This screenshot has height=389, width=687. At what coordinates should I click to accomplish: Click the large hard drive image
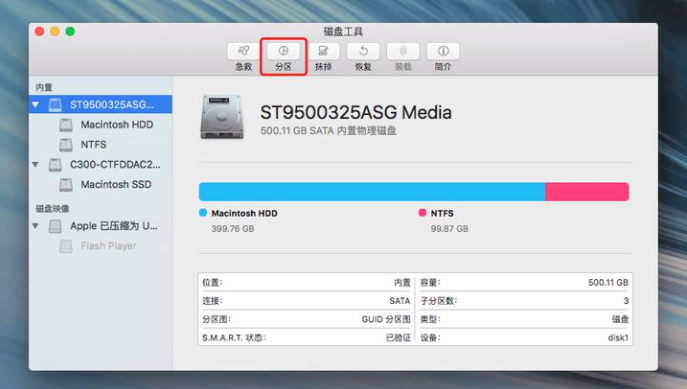[x=222, y=117]
